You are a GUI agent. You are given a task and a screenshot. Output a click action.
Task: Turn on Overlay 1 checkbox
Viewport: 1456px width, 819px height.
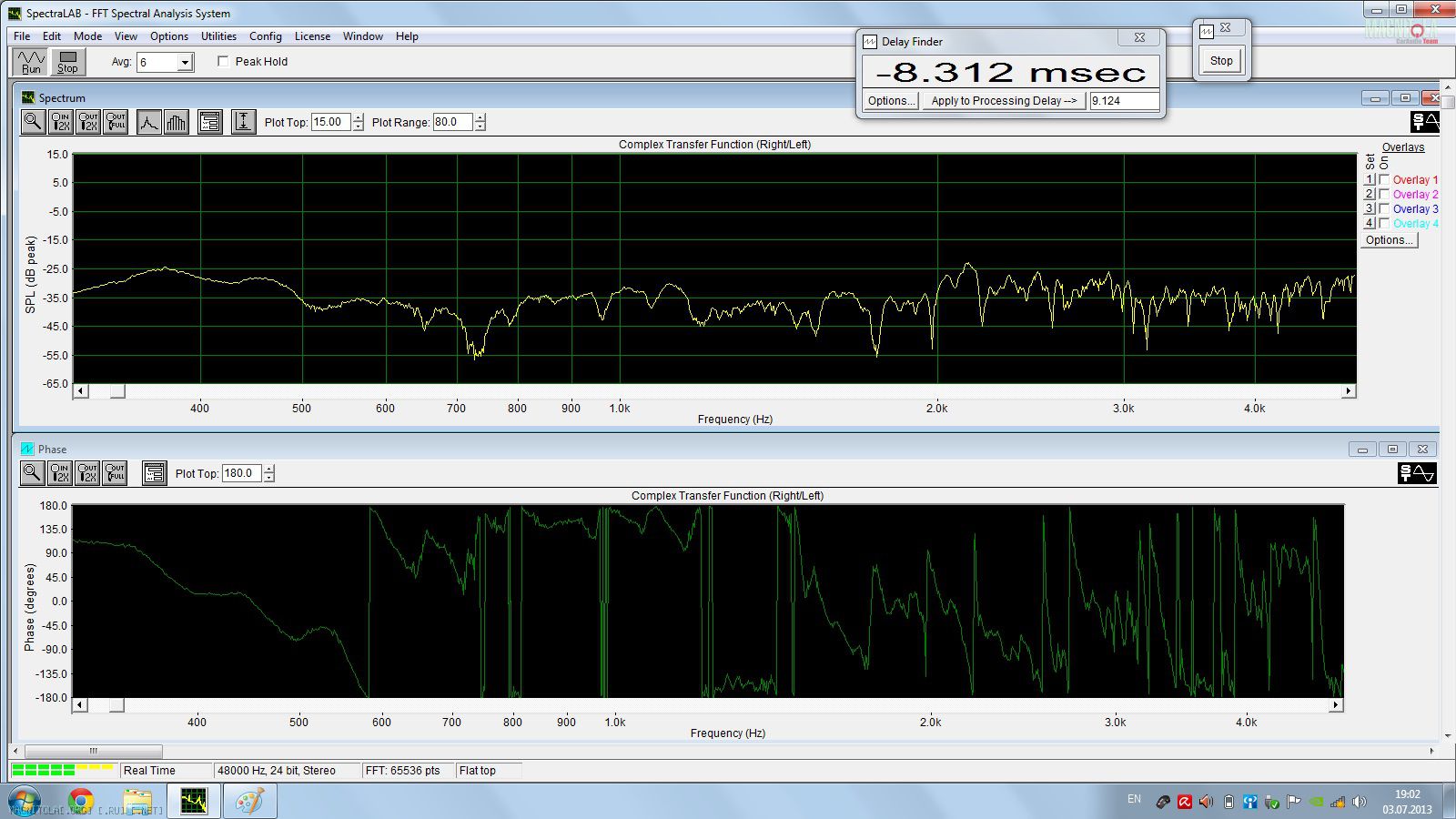coord(1384,180)
